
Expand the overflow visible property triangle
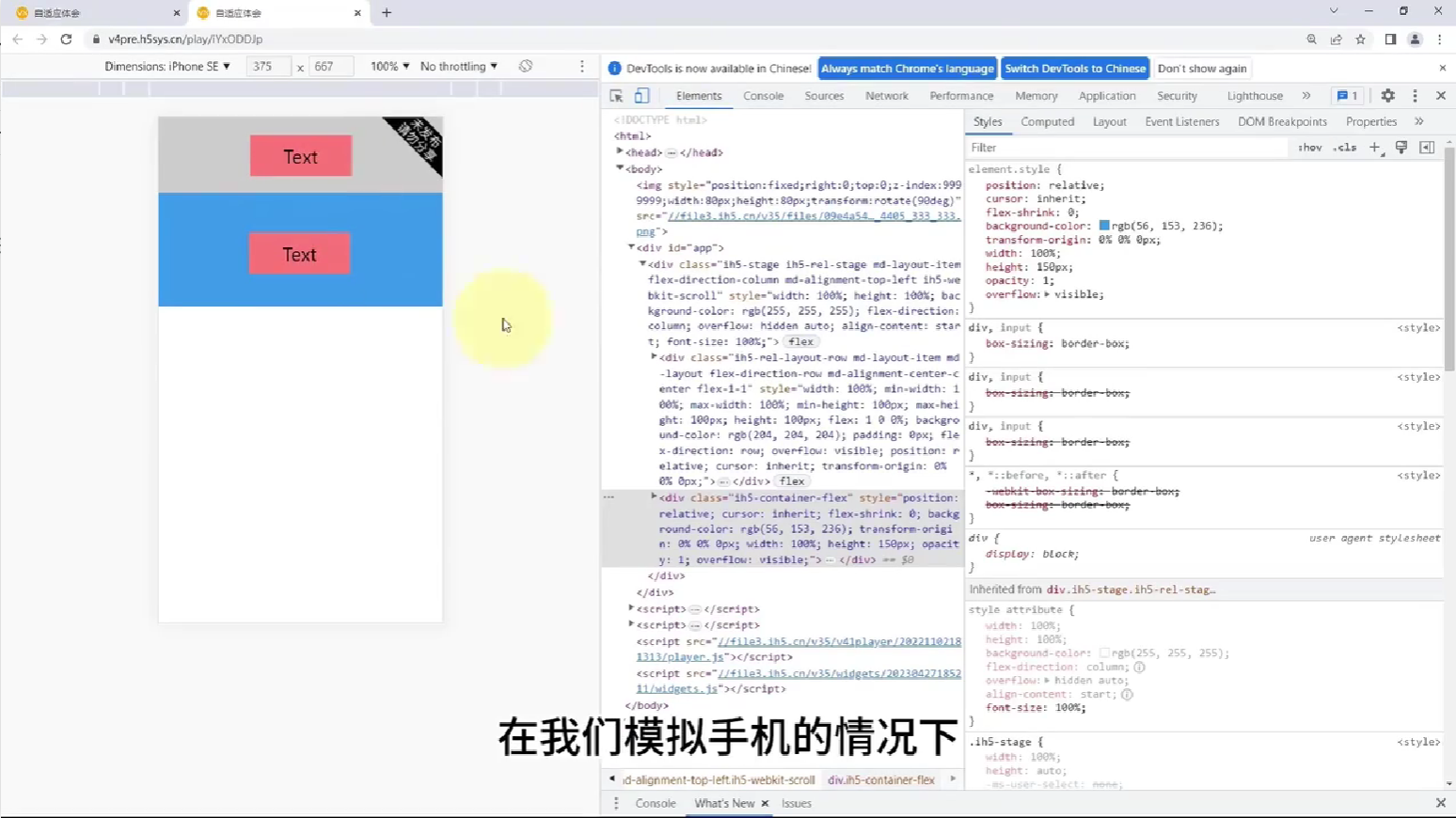coord(1047,294)
